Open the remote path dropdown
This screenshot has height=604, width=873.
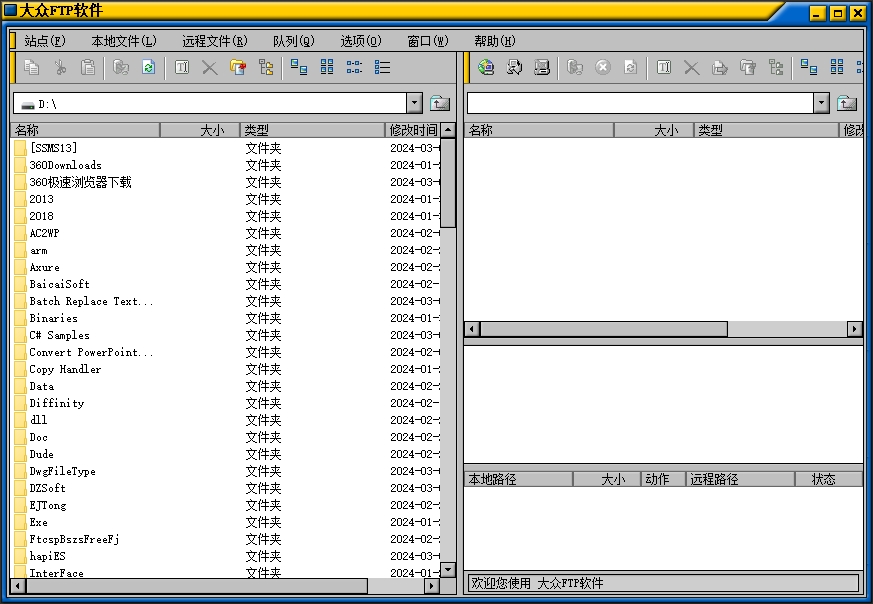coord(821,103)
